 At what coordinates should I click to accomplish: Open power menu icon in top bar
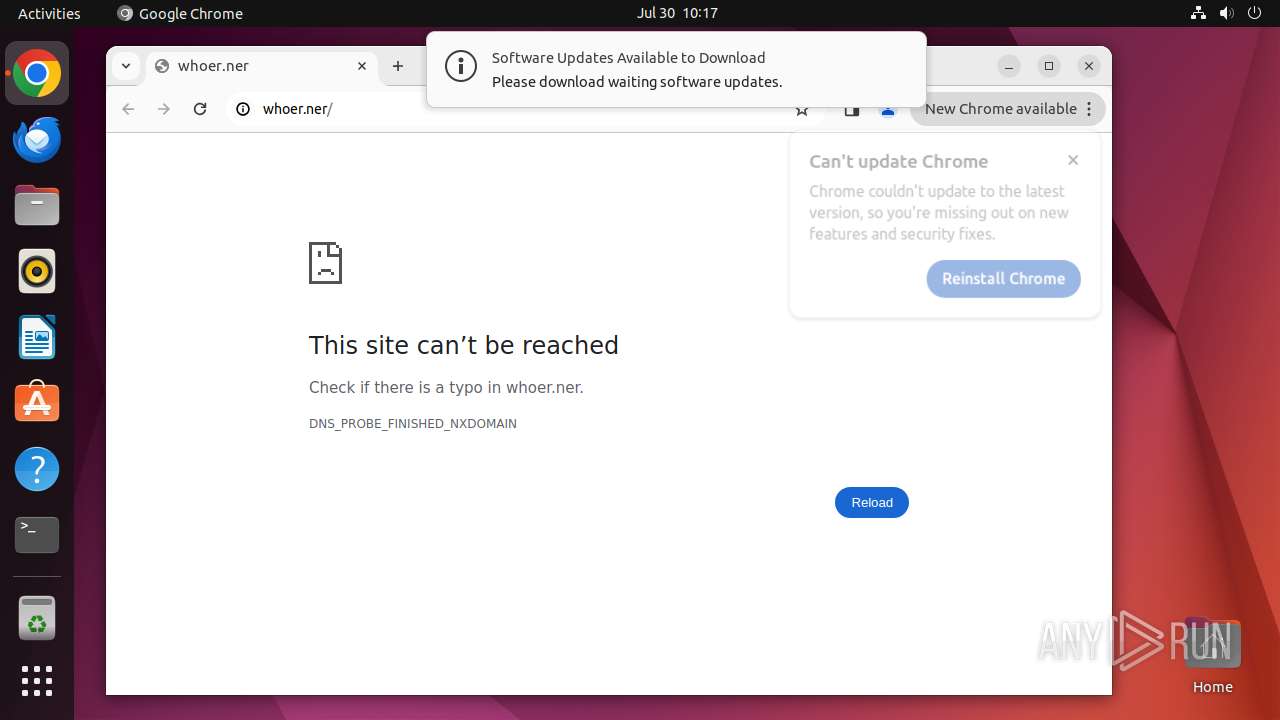[1254, 13]
